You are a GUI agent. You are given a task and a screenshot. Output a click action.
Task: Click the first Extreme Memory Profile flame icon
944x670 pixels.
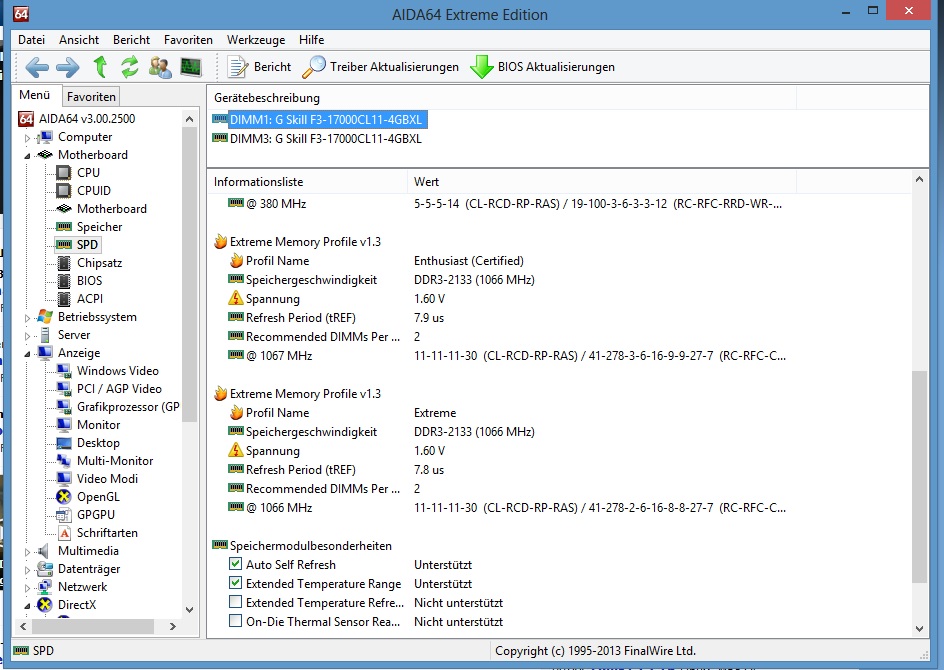[220, 242]
